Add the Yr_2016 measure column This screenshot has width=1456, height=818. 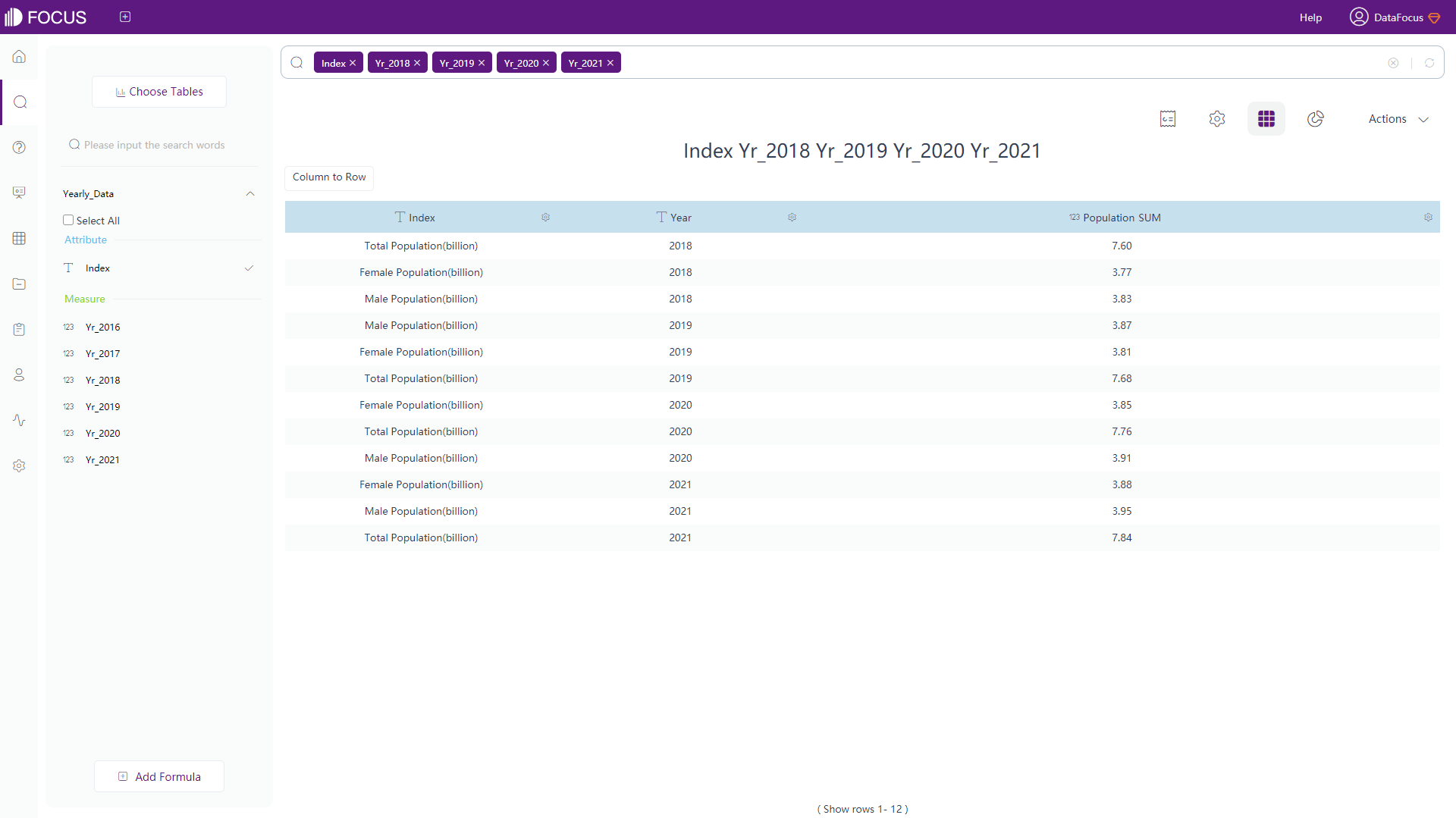click(102, 328)
